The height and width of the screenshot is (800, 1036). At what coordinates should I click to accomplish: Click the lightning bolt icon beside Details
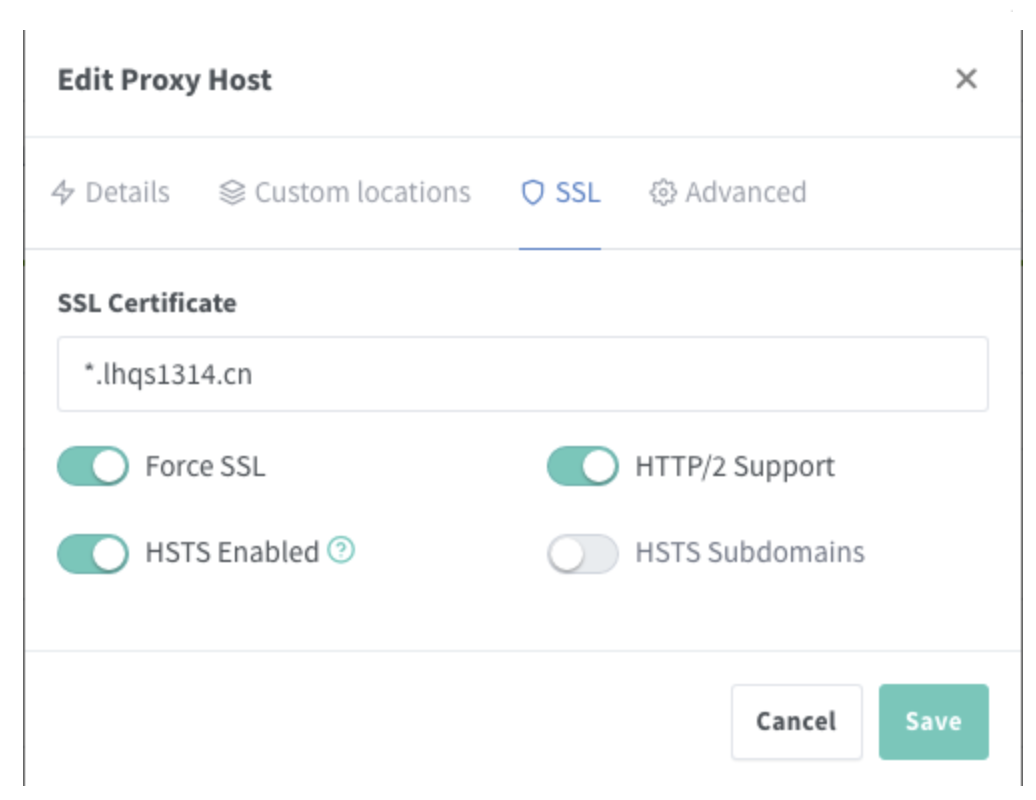click(63, 192)
